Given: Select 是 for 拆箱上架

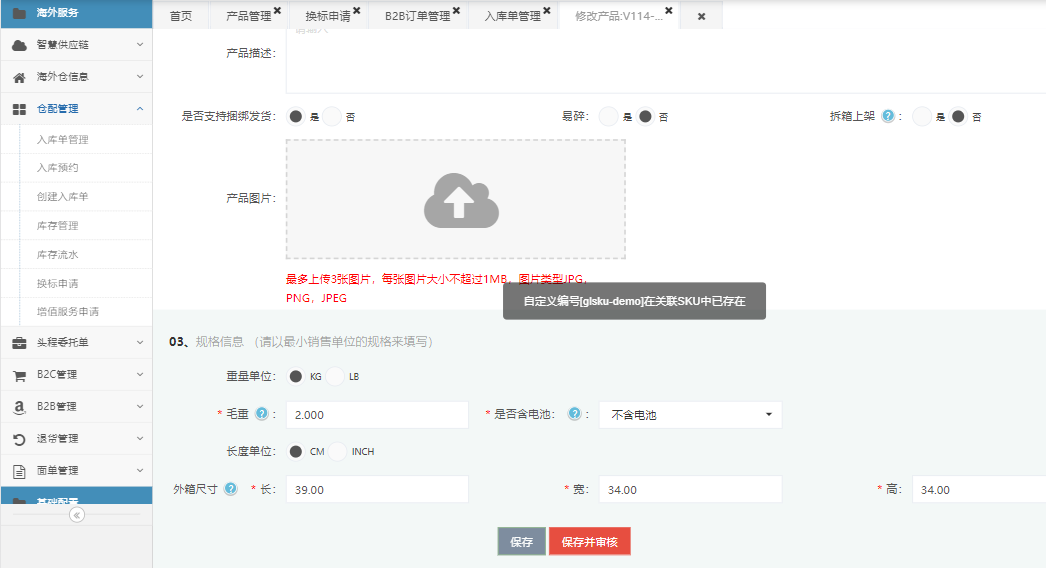Looking at the screenshot, I should point(921,116).
